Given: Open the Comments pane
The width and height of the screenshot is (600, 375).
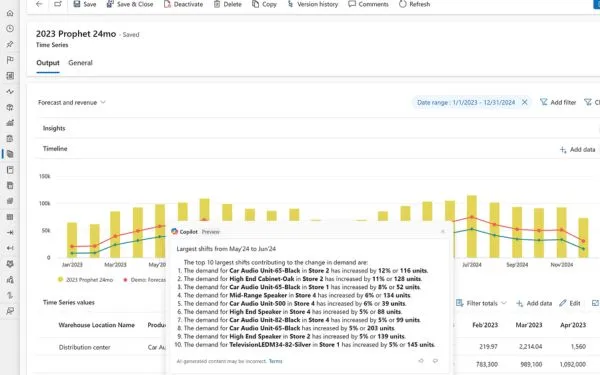Looking at the screenshot, I should point(368,4).
